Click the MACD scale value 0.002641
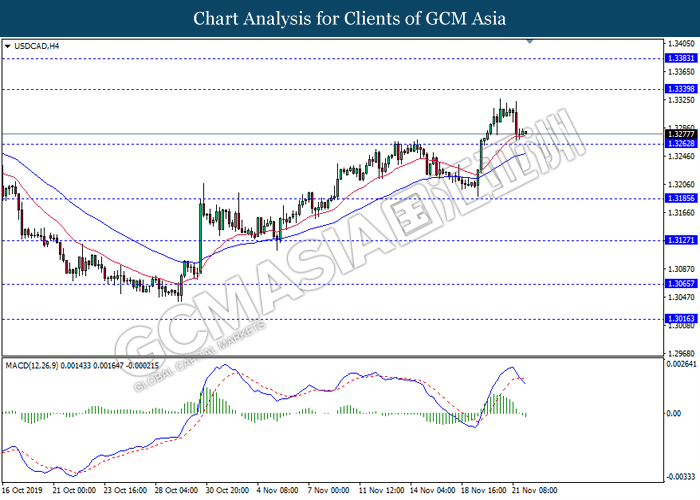The height and width of the screenshot is (500, 700). click(x=681, y=364)
